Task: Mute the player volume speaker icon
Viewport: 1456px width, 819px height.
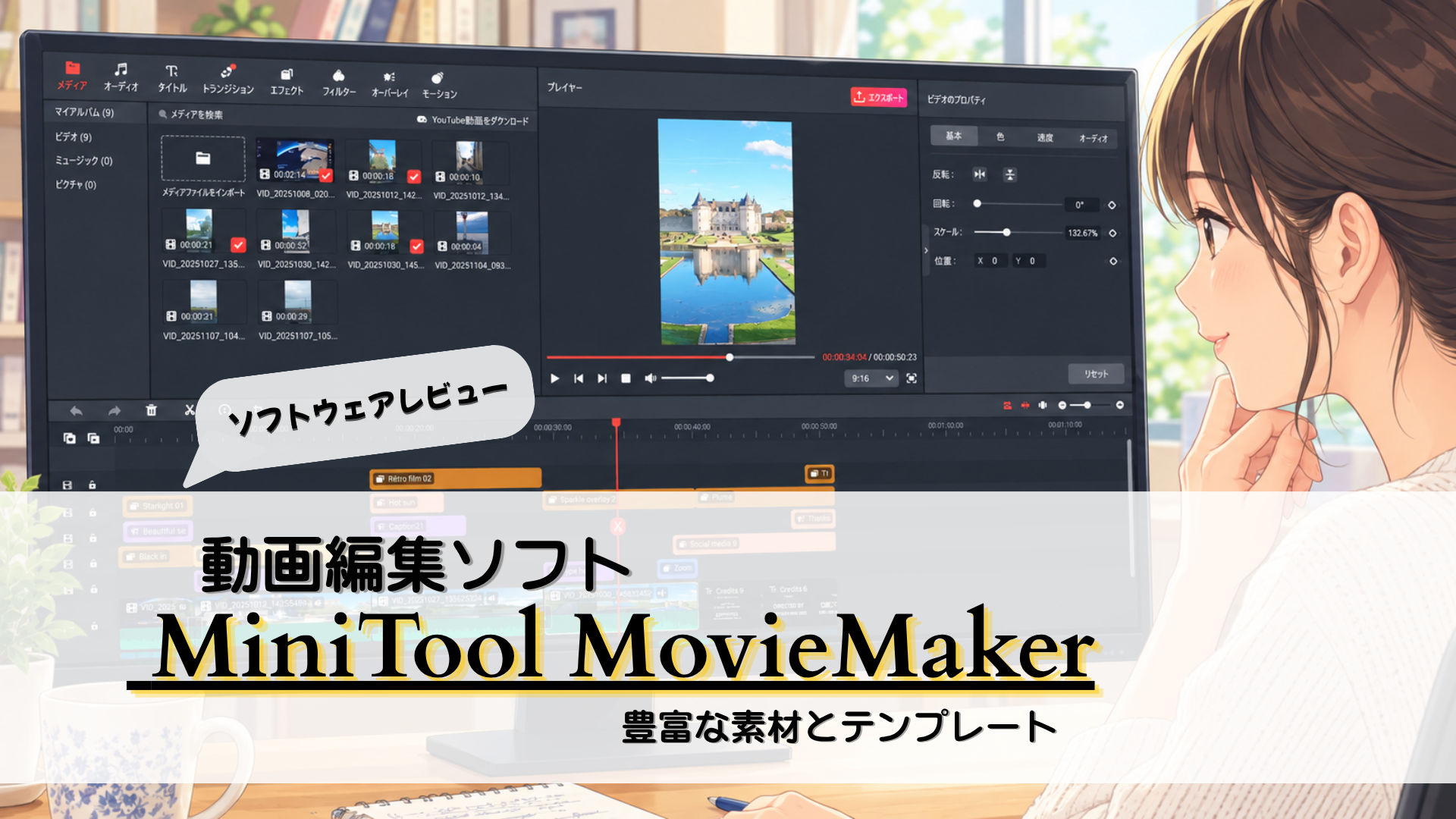Action: [x=650, y=378]
